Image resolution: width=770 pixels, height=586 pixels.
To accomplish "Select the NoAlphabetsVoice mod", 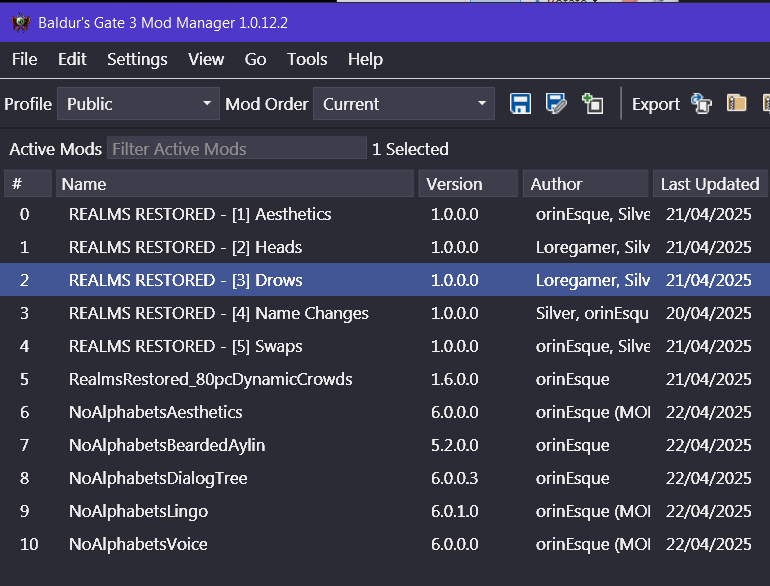I will point(385,543).
